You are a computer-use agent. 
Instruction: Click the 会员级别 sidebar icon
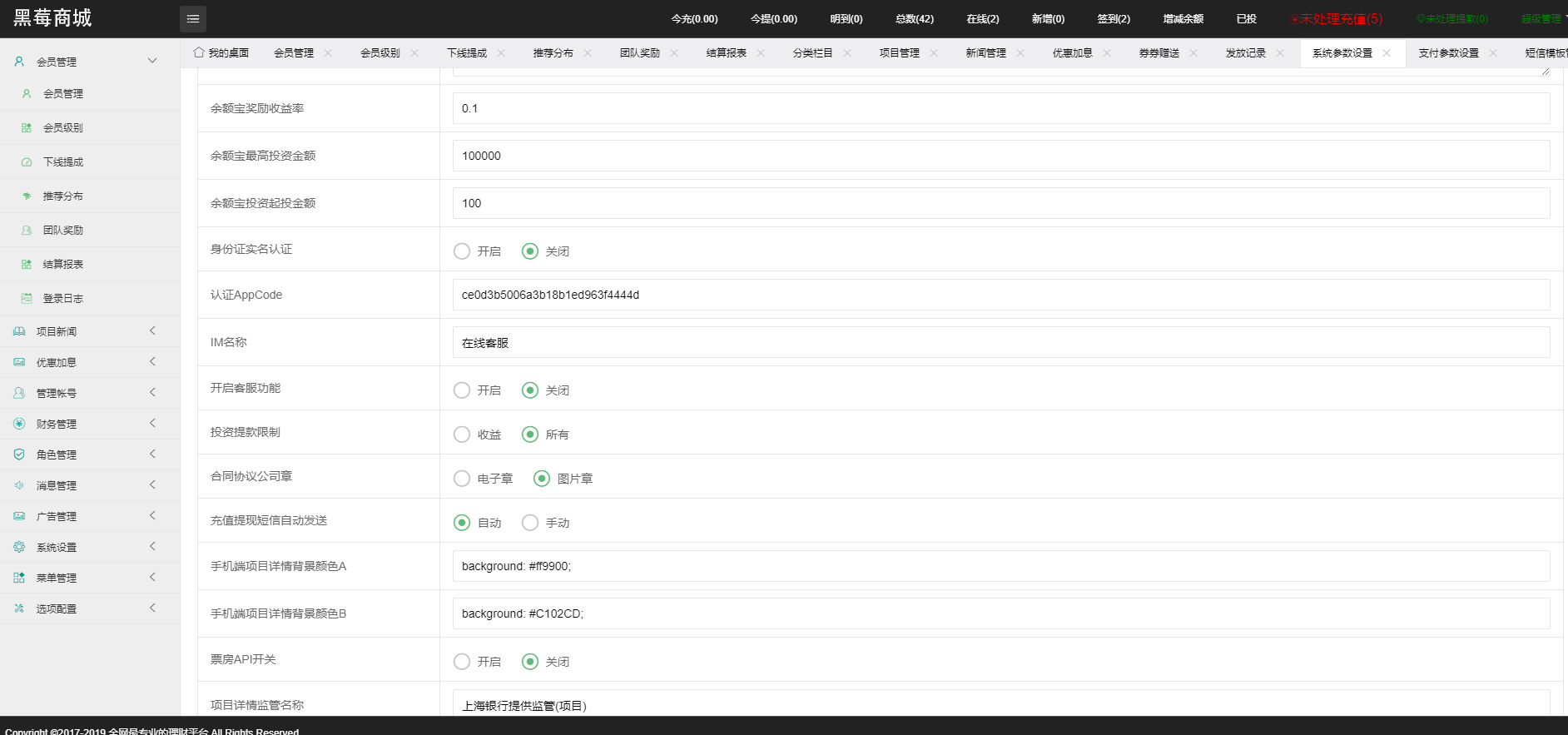tap(27, 128)
